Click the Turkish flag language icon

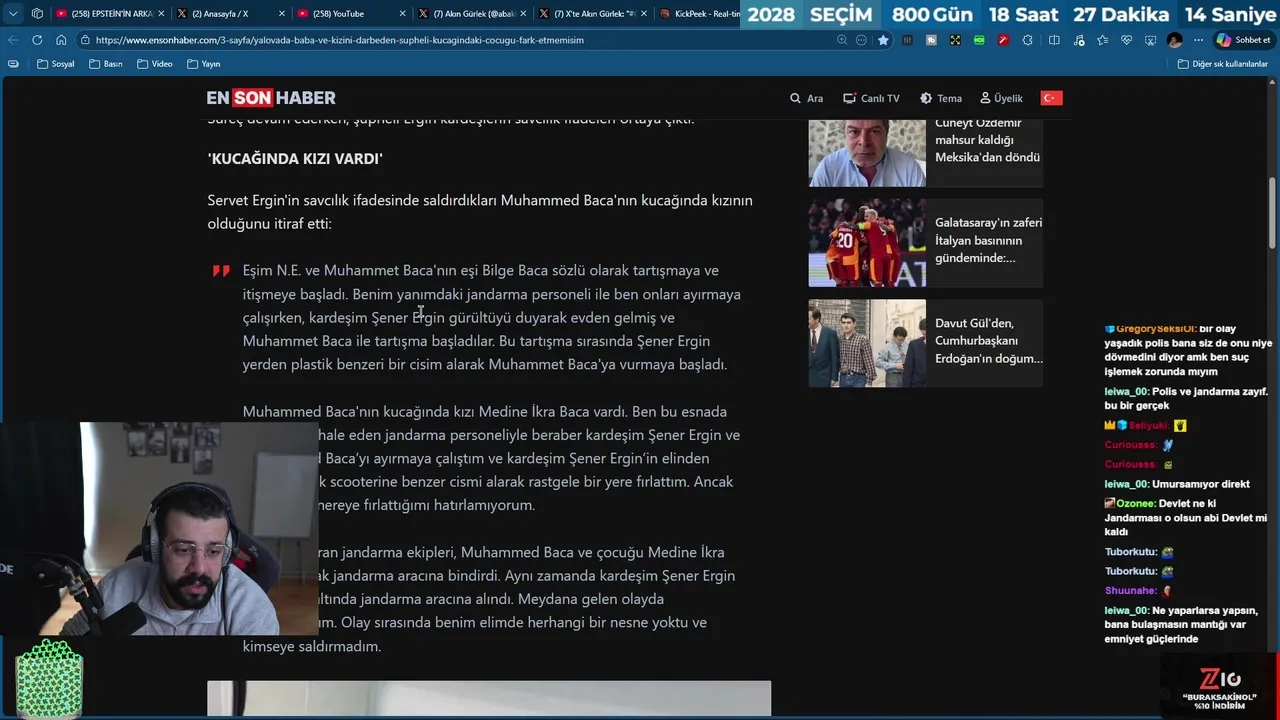[1051, 98]
